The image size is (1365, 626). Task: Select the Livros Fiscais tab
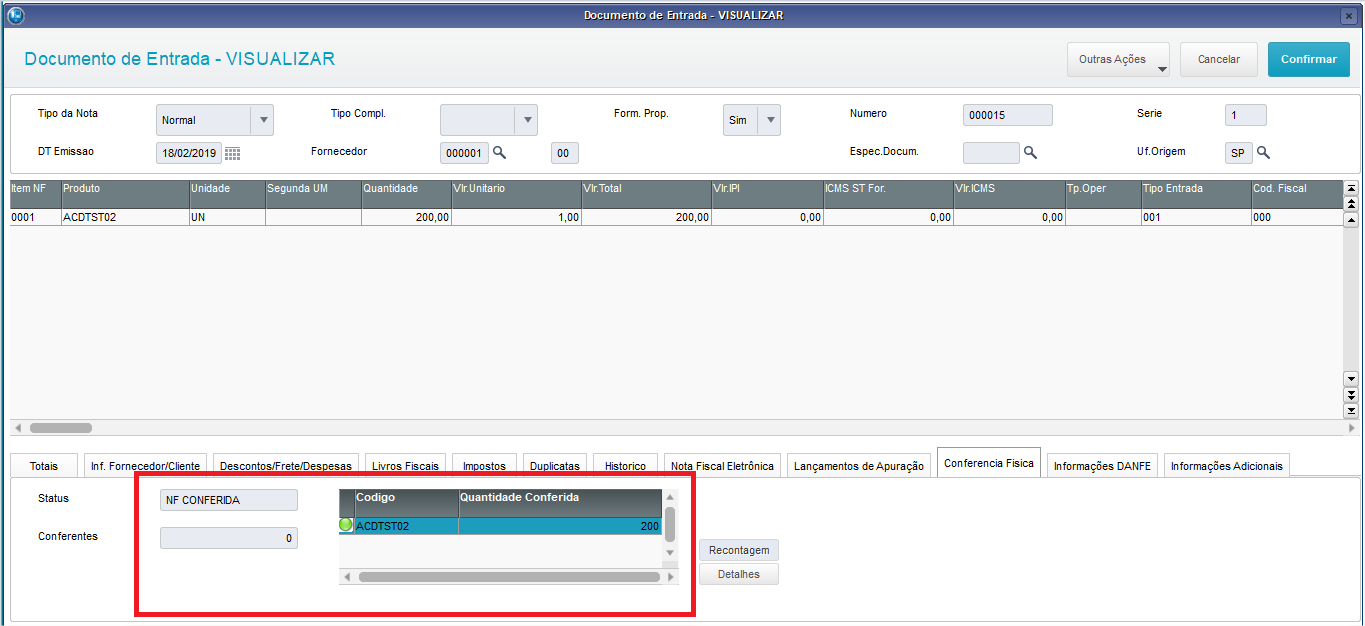point(405,466)
